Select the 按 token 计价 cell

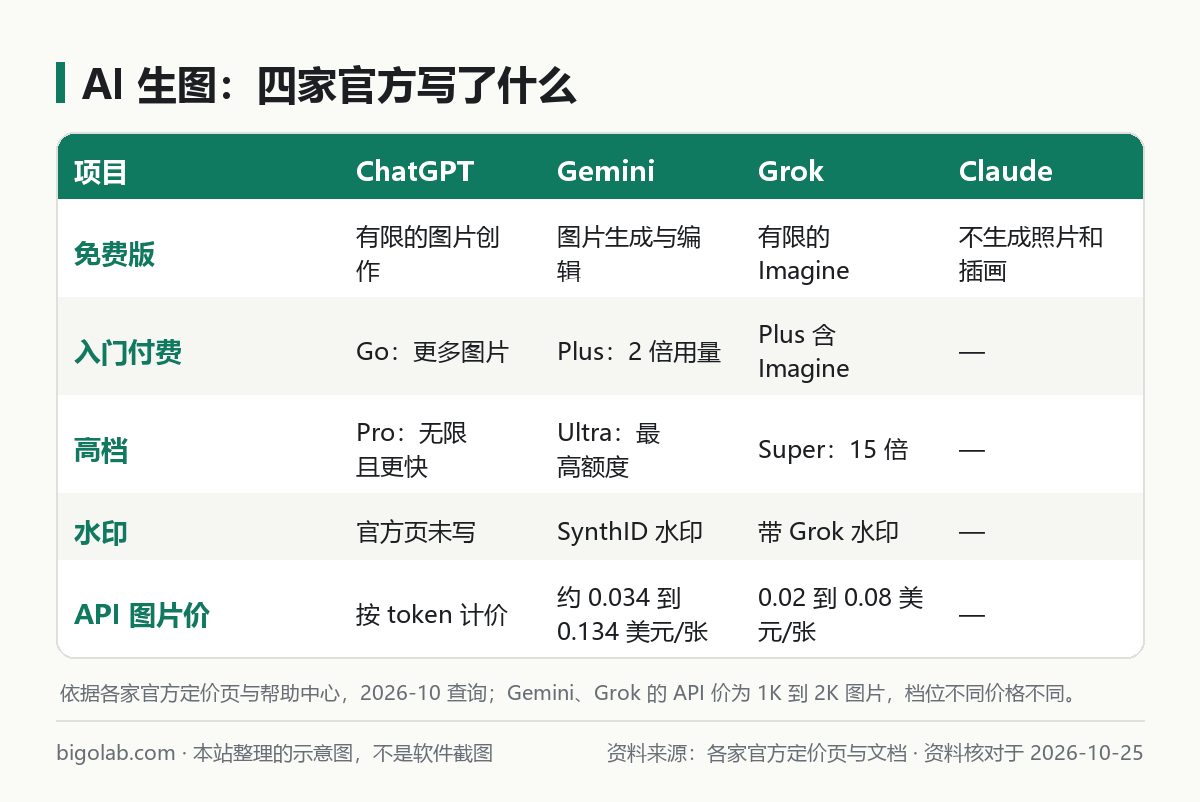pyautogui.click(x=432, y=614)
